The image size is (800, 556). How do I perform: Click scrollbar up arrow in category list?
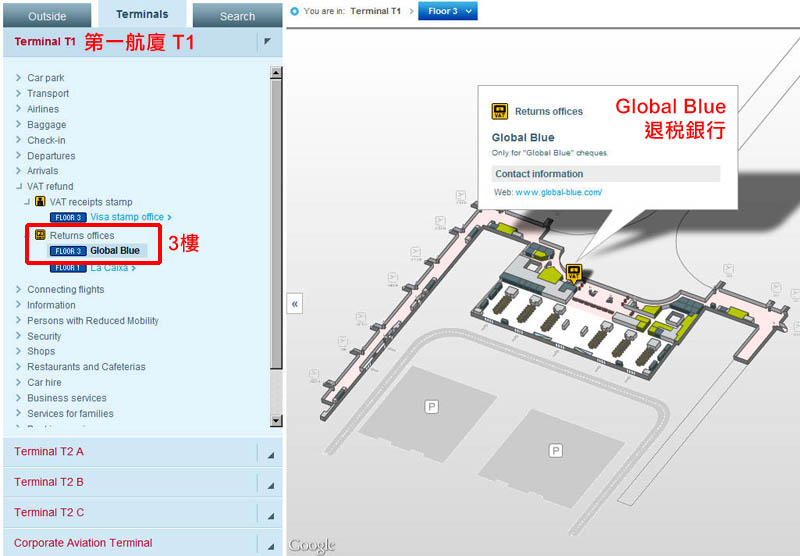tap(276, 72)
